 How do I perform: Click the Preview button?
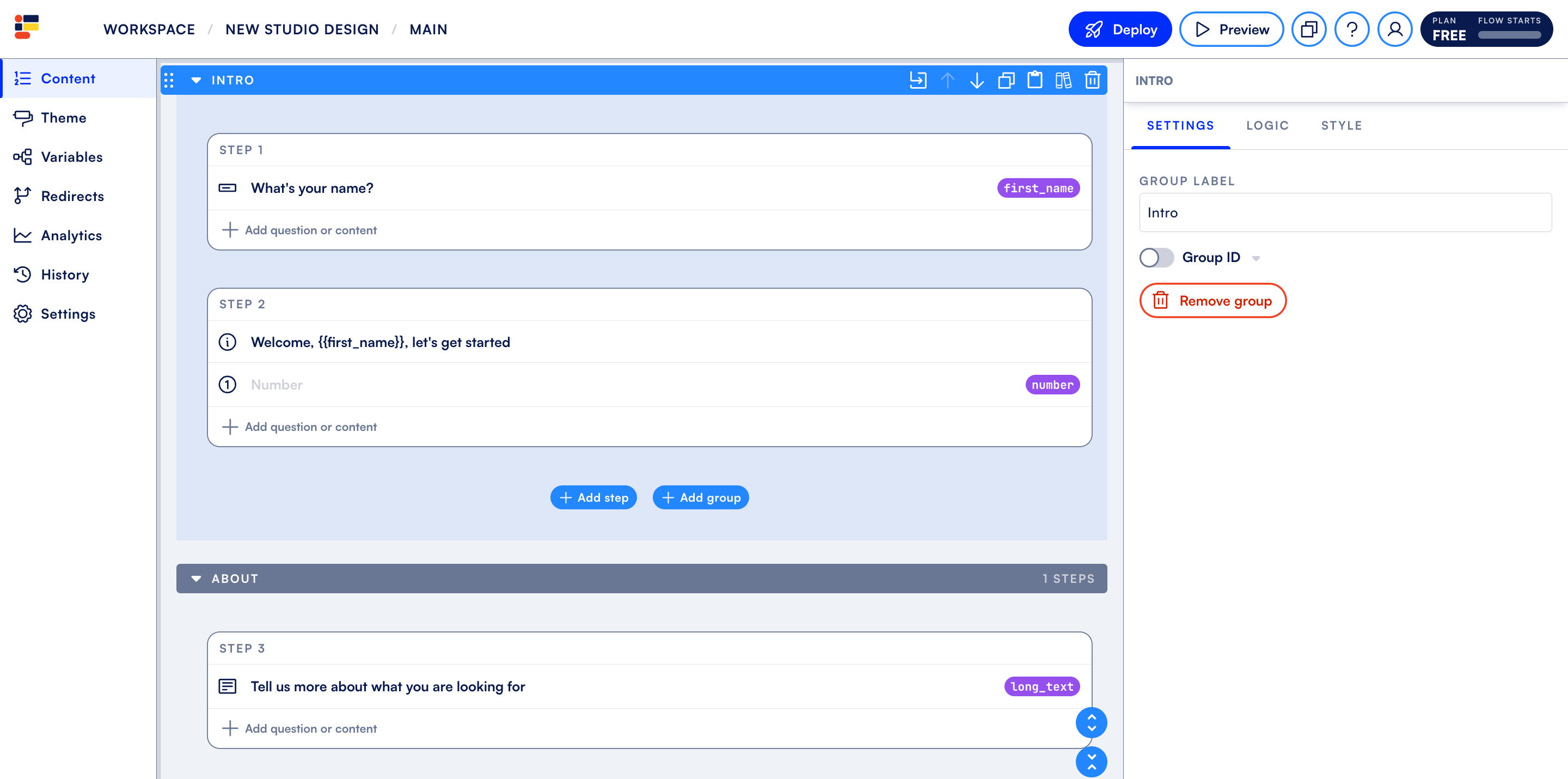click(1232, 29)
